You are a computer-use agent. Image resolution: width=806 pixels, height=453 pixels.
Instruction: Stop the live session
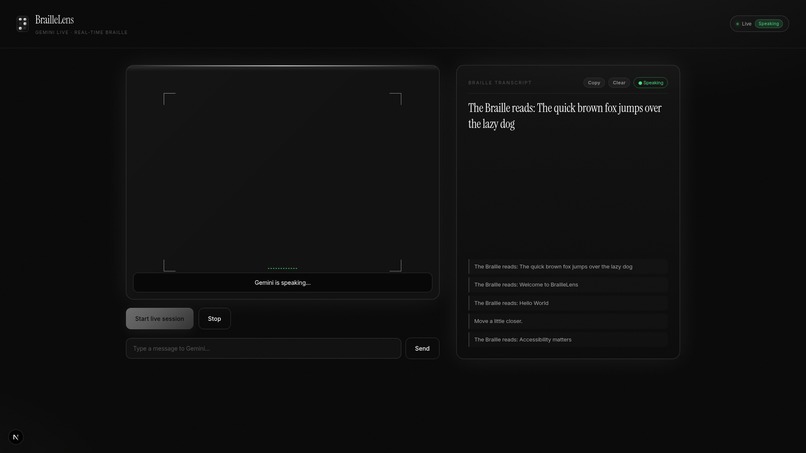pos(214,319)
